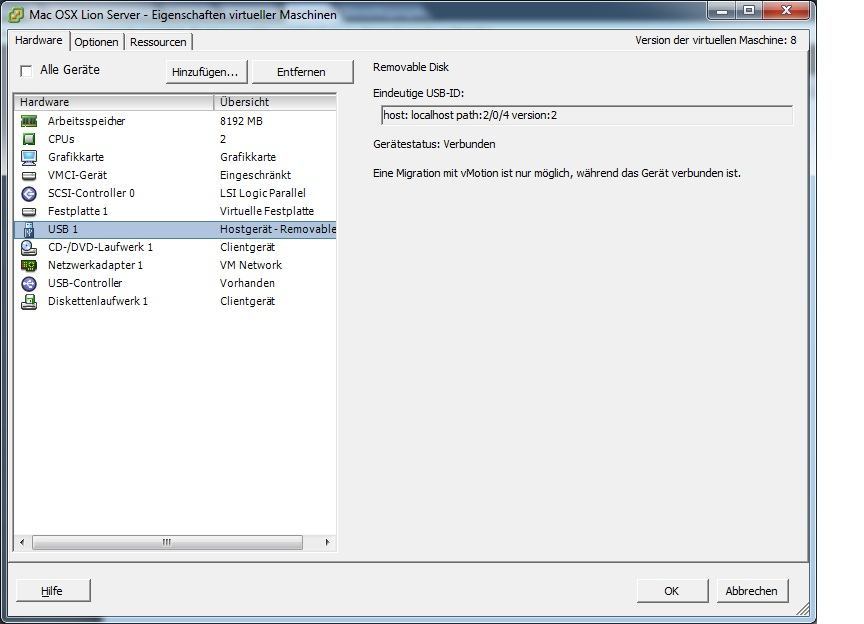The width and height of the screenshot is (864, 624).
Task: Click the Übersicht column header
Action: click(x=275, y=102)
